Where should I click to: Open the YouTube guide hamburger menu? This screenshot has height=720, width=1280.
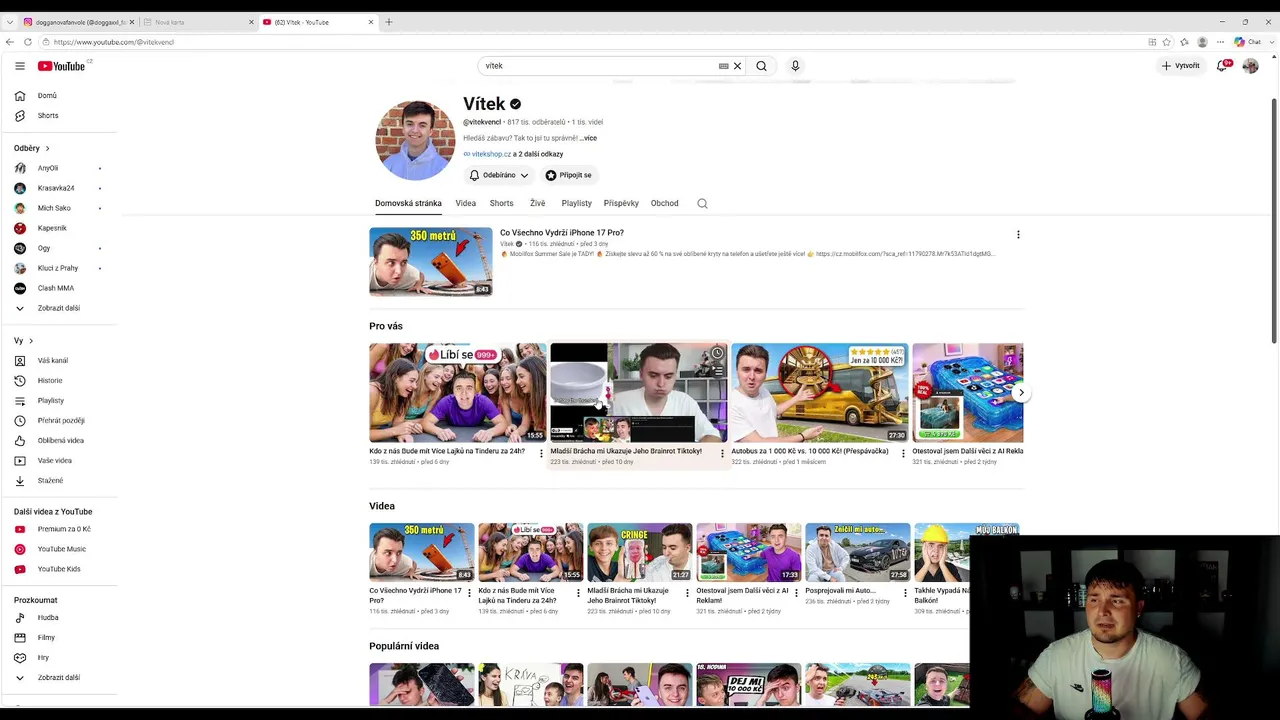tap(20, 66)
